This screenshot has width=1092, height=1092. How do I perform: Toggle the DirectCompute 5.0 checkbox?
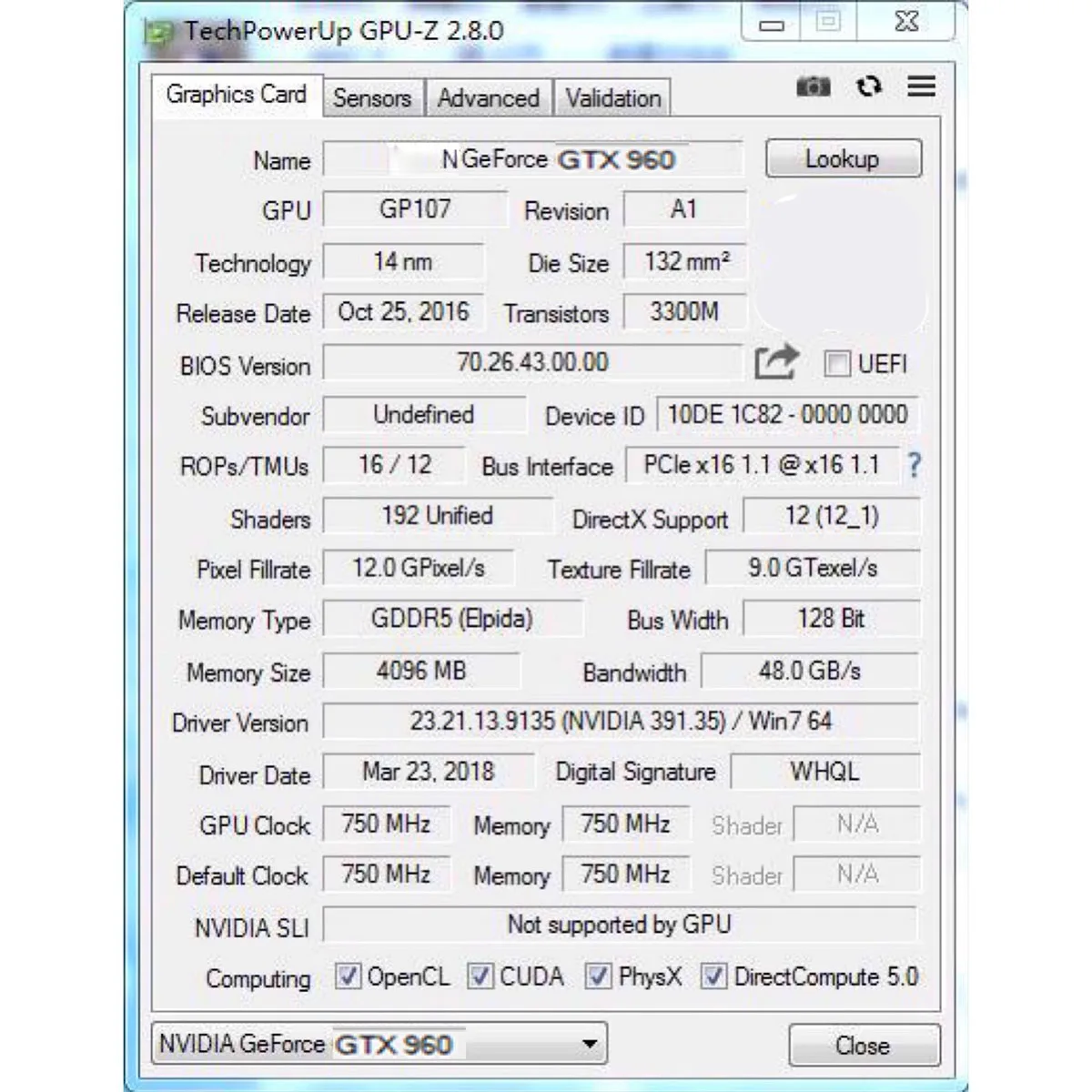click(713, 976)
